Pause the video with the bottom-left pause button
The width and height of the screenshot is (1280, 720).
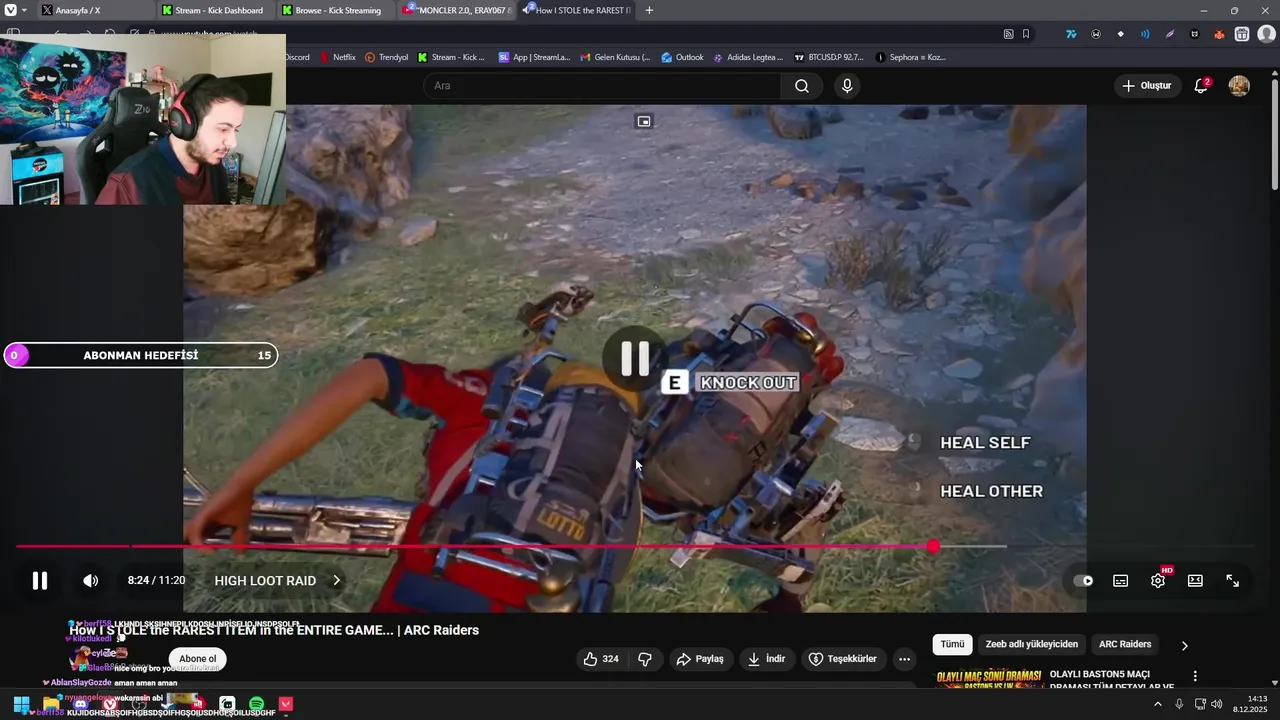coord(40,580)
